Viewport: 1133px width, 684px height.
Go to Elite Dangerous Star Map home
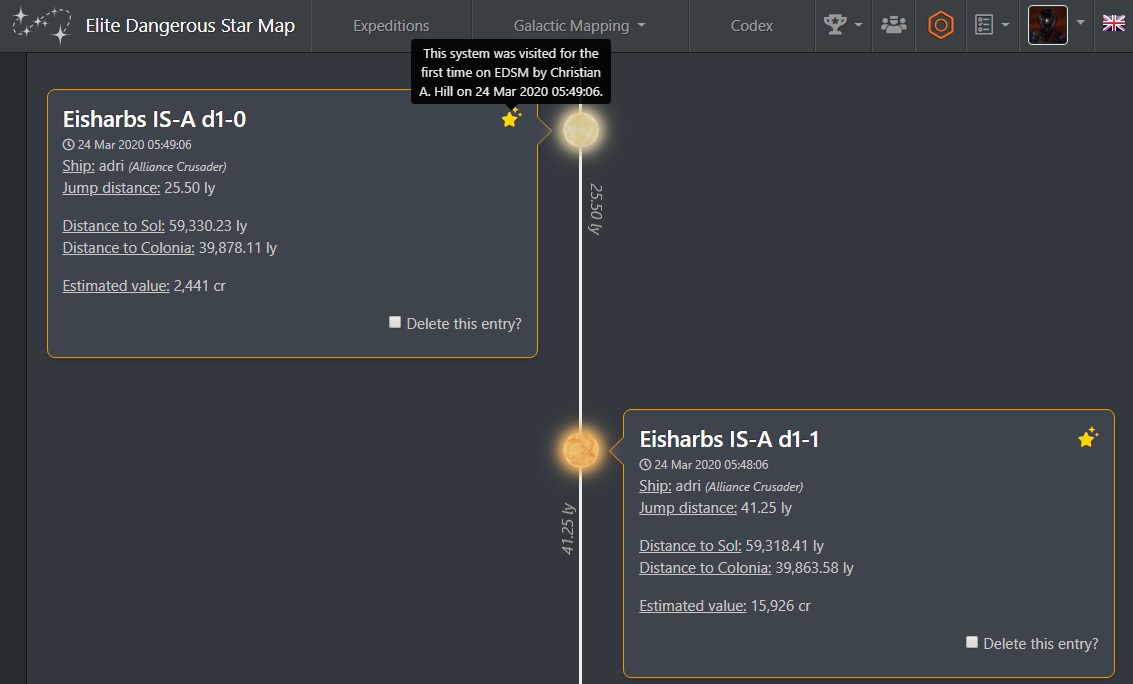[x=190, y=25]
